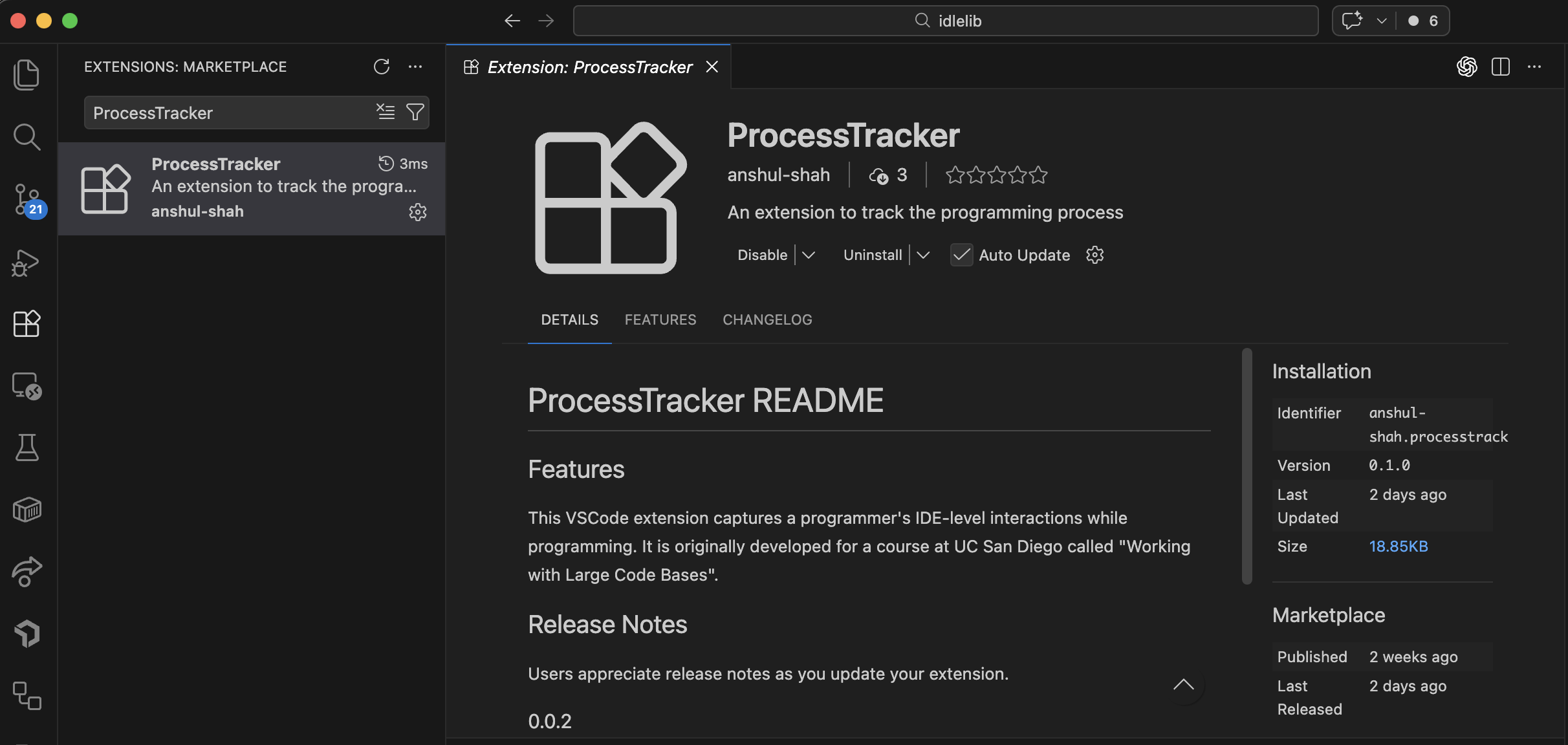This screenshot has height=745, width=1568.
Task: Click the scroll-to-top chevron button
Action: click(x=1184, y=685)
